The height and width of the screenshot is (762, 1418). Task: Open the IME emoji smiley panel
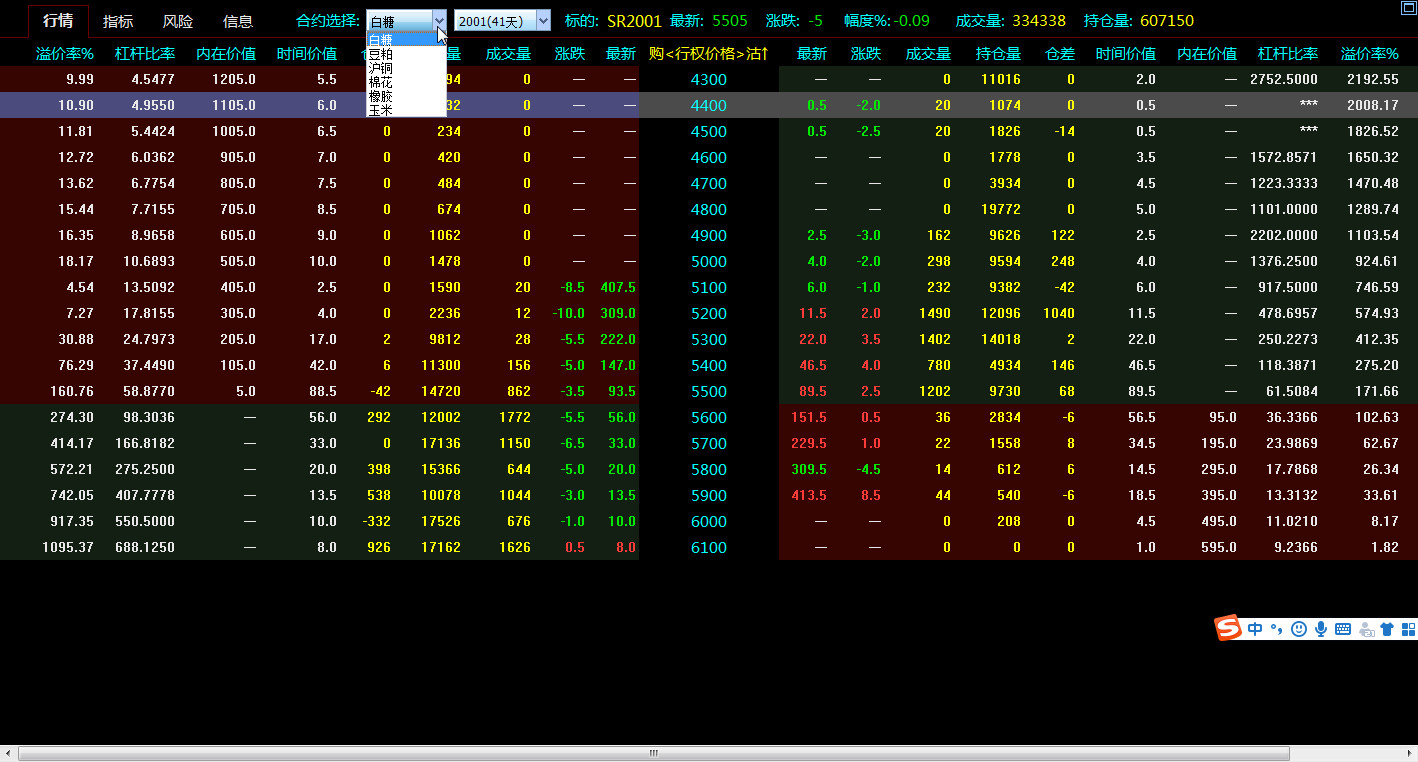coord(1299,629)
